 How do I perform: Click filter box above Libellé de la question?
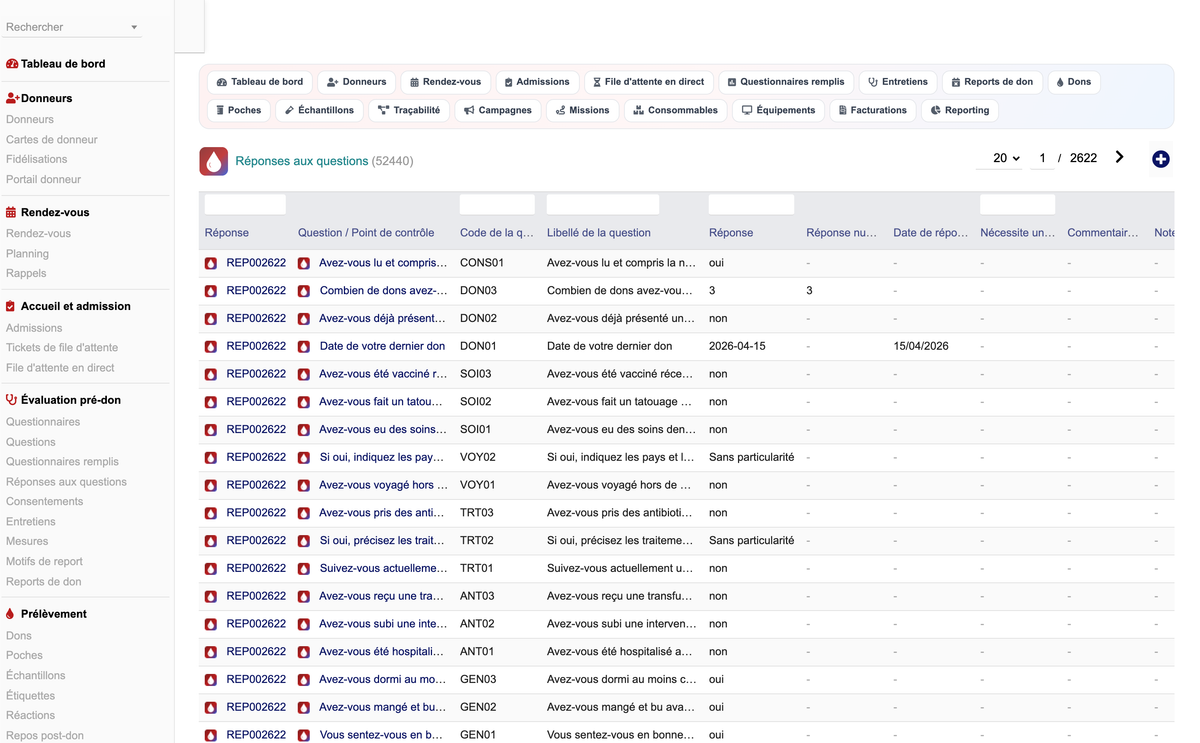click(603, 204)
